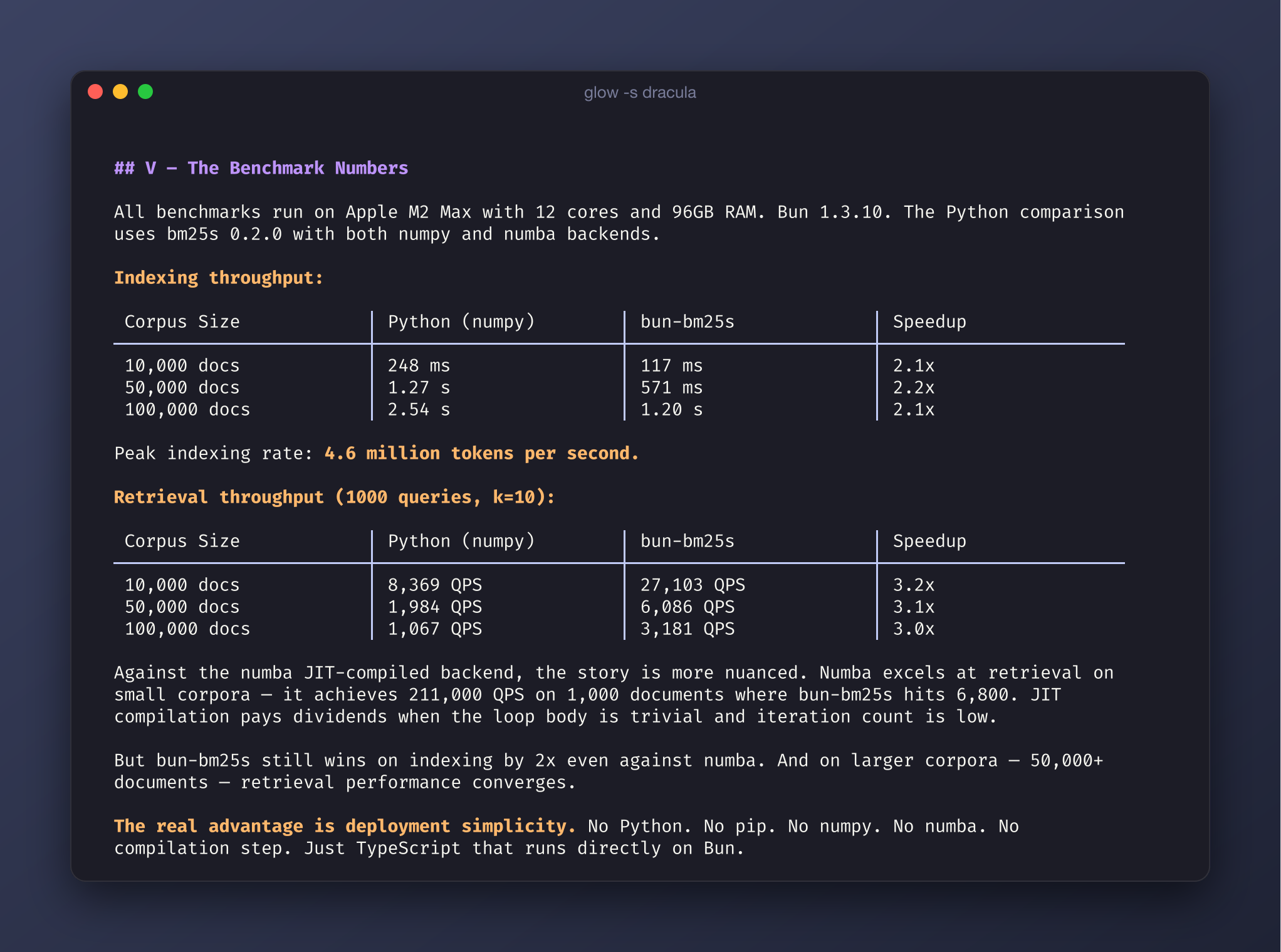Click the '1.20 s' cell
1281x952 pixels.
click(671, 409)
